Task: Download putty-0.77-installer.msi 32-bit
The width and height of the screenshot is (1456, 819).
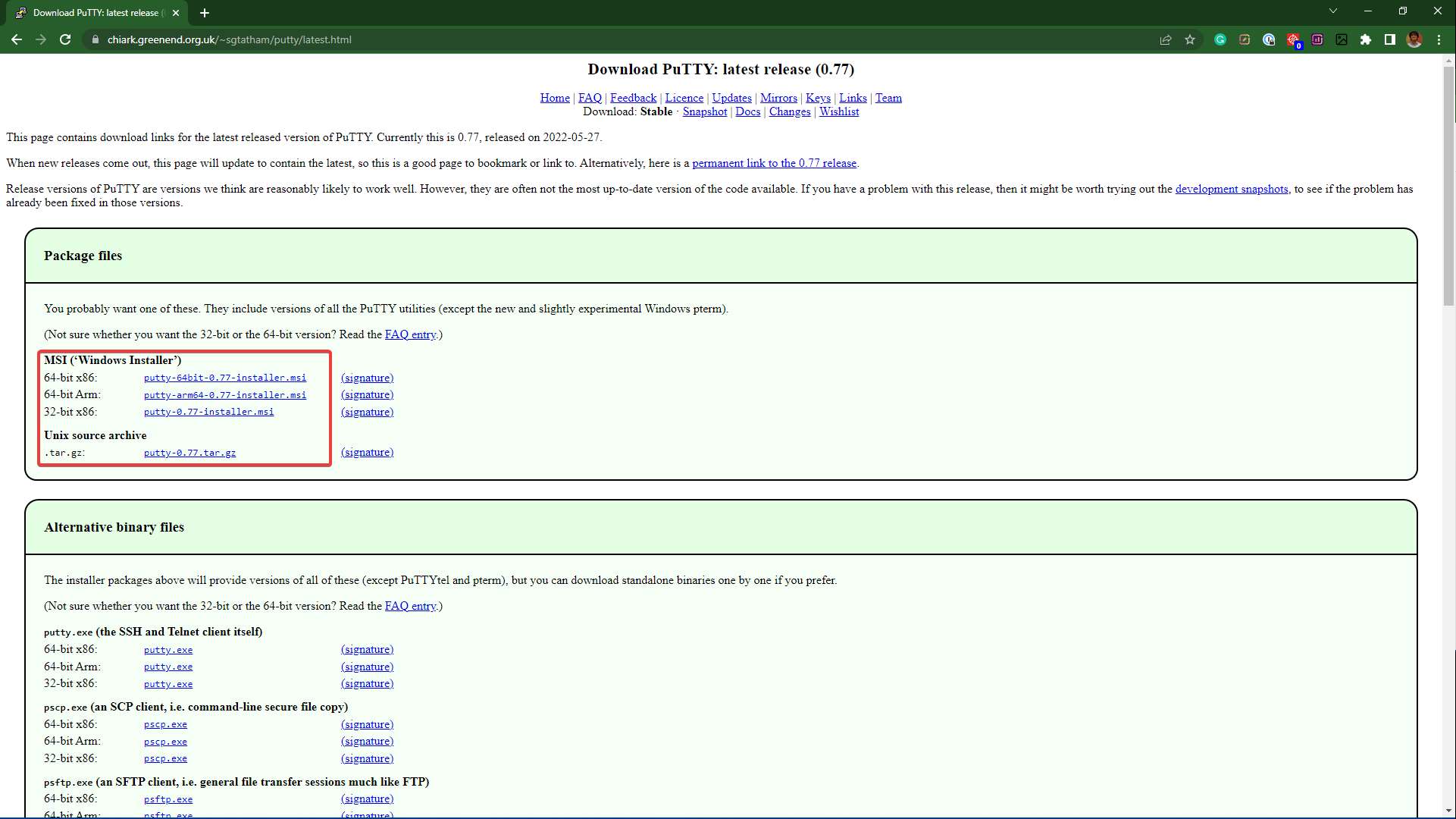Action: pos(209,412)
